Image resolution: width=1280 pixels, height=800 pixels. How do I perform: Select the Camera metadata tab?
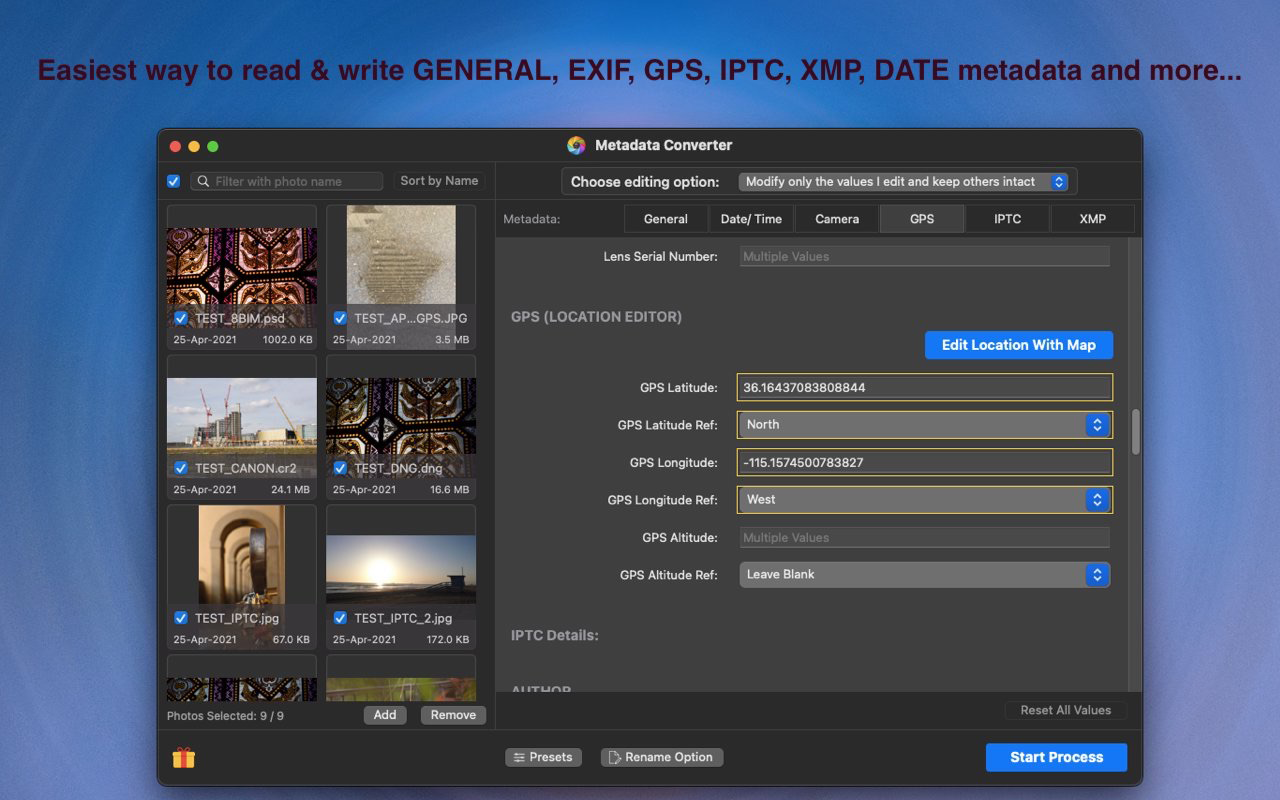pos(837,219)
